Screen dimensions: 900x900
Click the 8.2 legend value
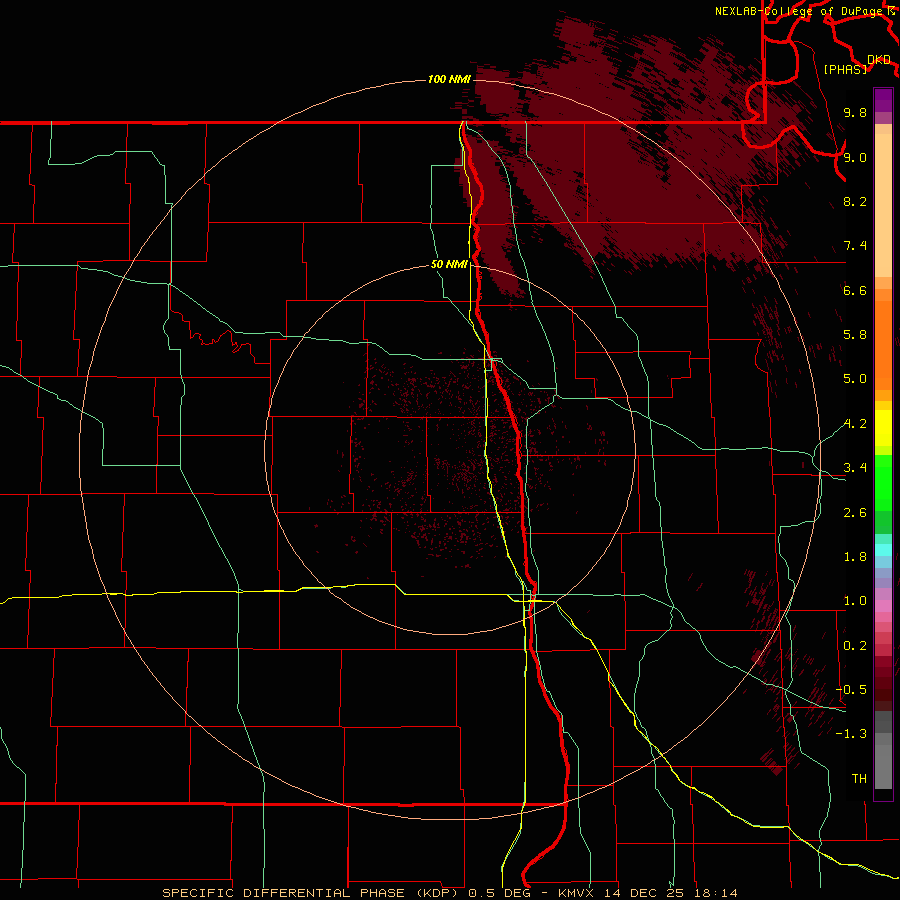pyautogui.click(x=855, y=201)
